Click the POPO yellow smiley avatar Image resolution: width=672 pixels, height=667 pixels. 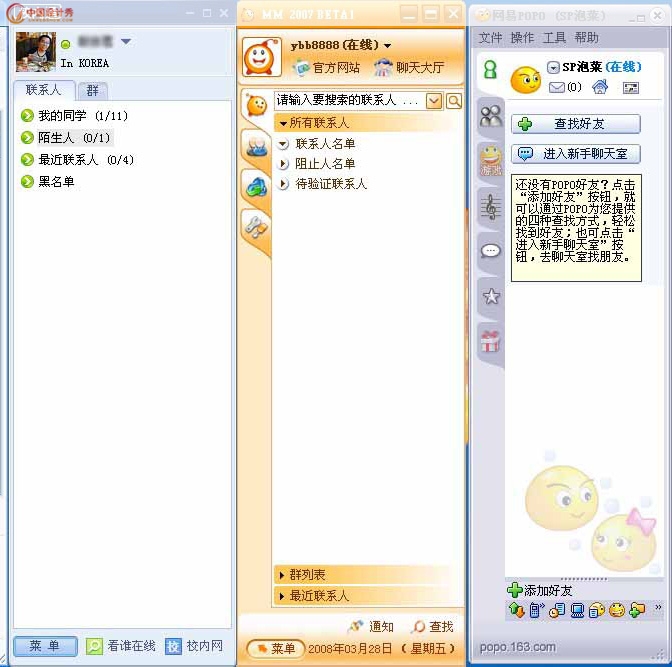[525, 80]
